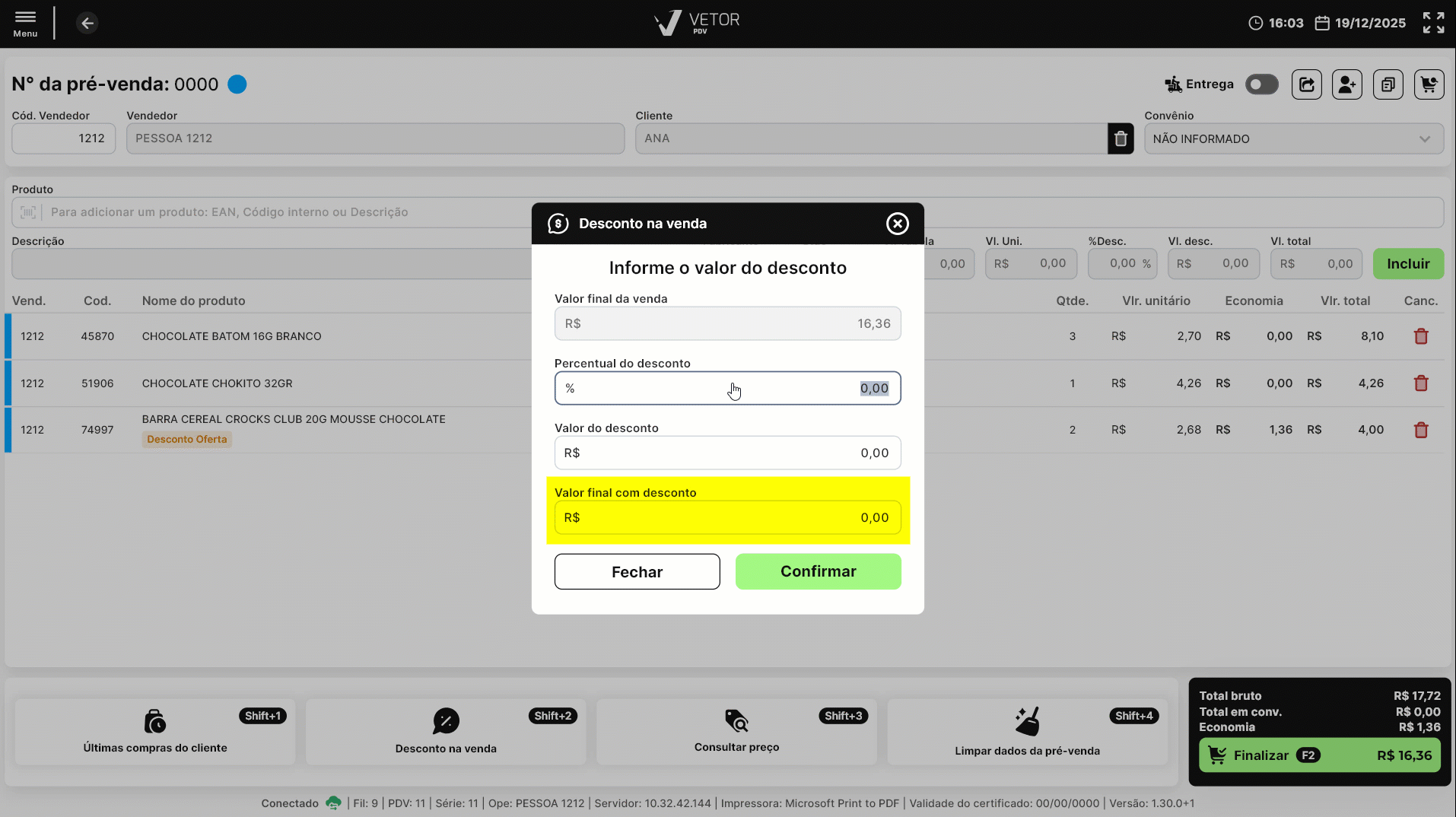Click the connected cloud status icon
The height and width of the screenshot is (817, 1456).
pos(333,803)
